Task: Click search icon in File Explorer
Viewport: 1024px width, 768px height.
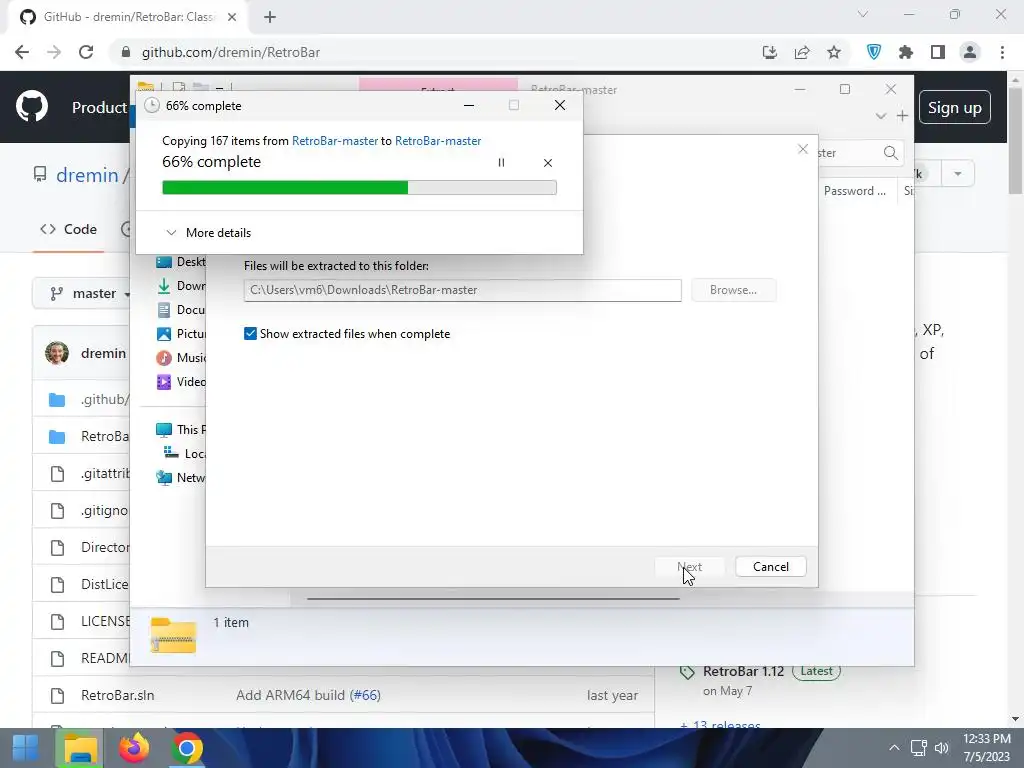Action: pyautogui.click(x=891, y=153)
